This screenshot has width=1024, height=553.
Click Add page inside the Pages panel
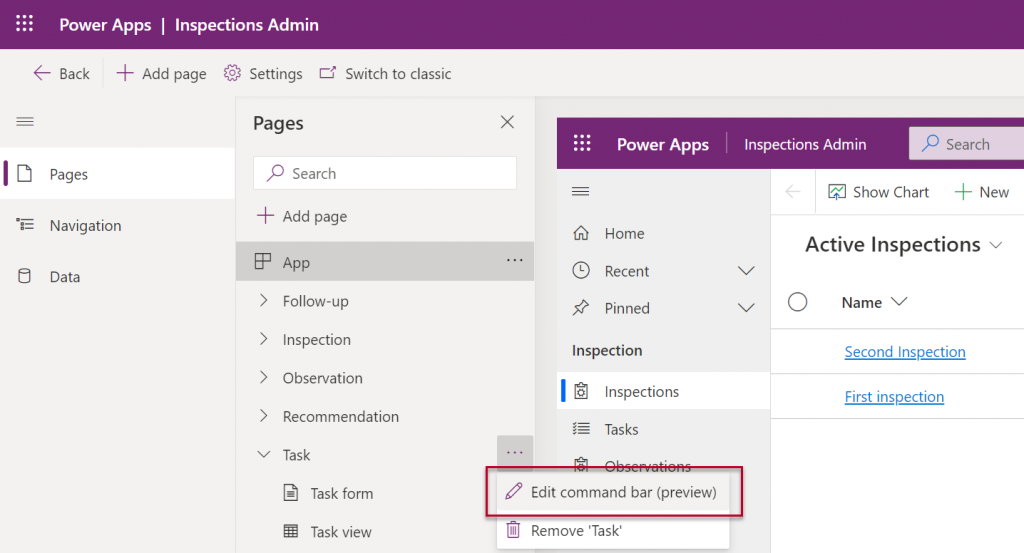(x=302, y=216)
